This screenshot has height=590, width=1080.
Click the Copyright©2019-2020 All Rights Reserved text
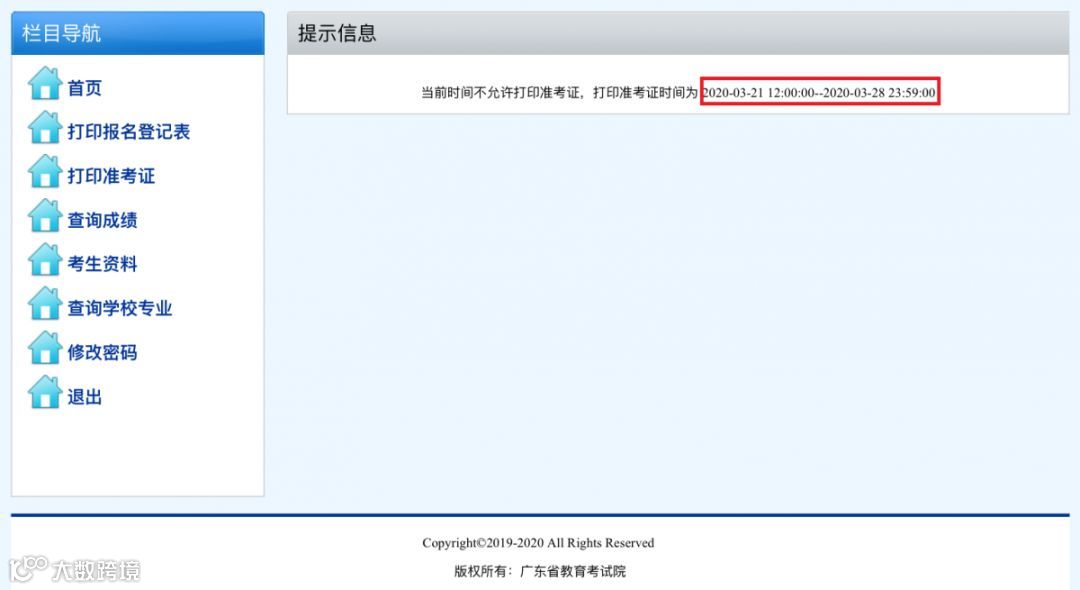pyautogui.click(x=538, y=543)
